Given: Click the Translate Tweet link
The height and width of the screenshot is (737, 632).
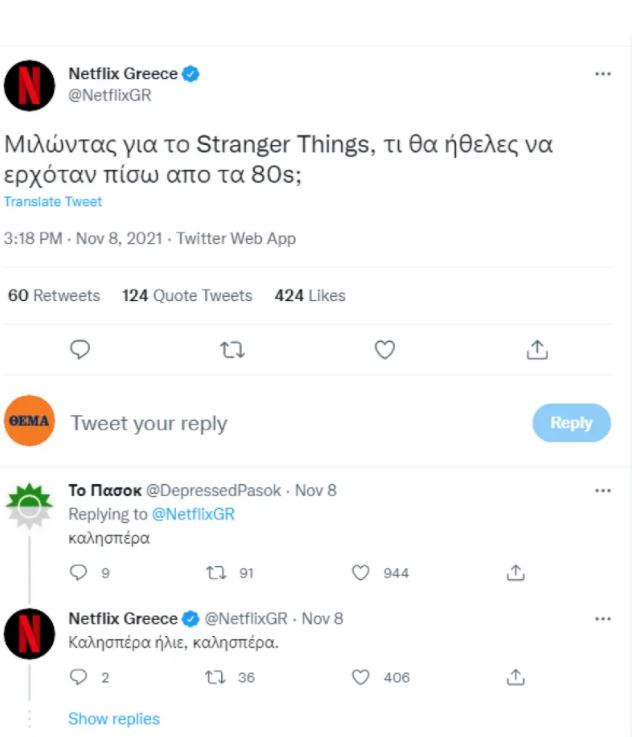Looking at the screenshot, I should [x=53, y=202].
